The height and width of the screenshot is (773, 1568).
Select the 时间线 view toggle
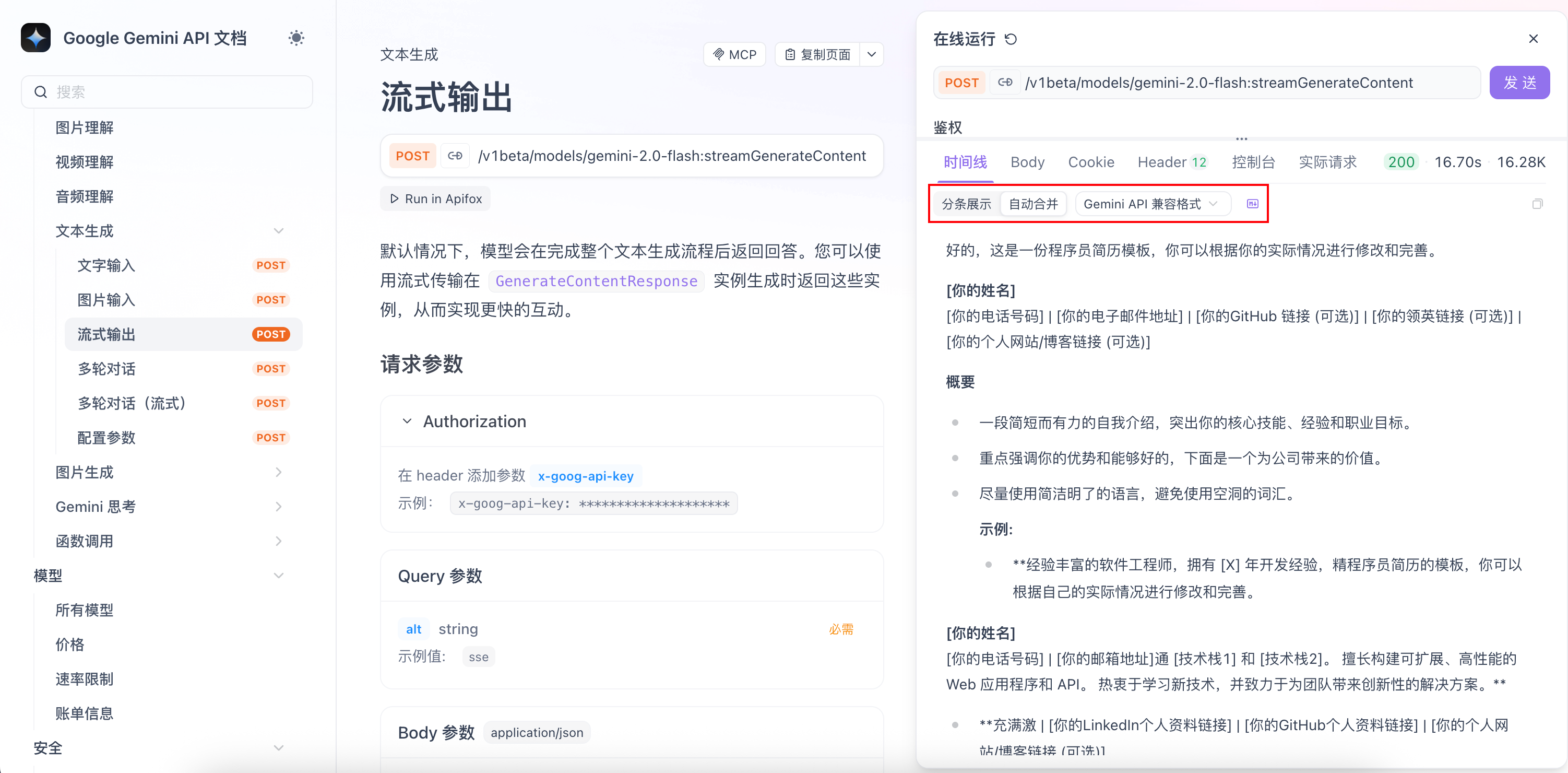pos(965,162)
